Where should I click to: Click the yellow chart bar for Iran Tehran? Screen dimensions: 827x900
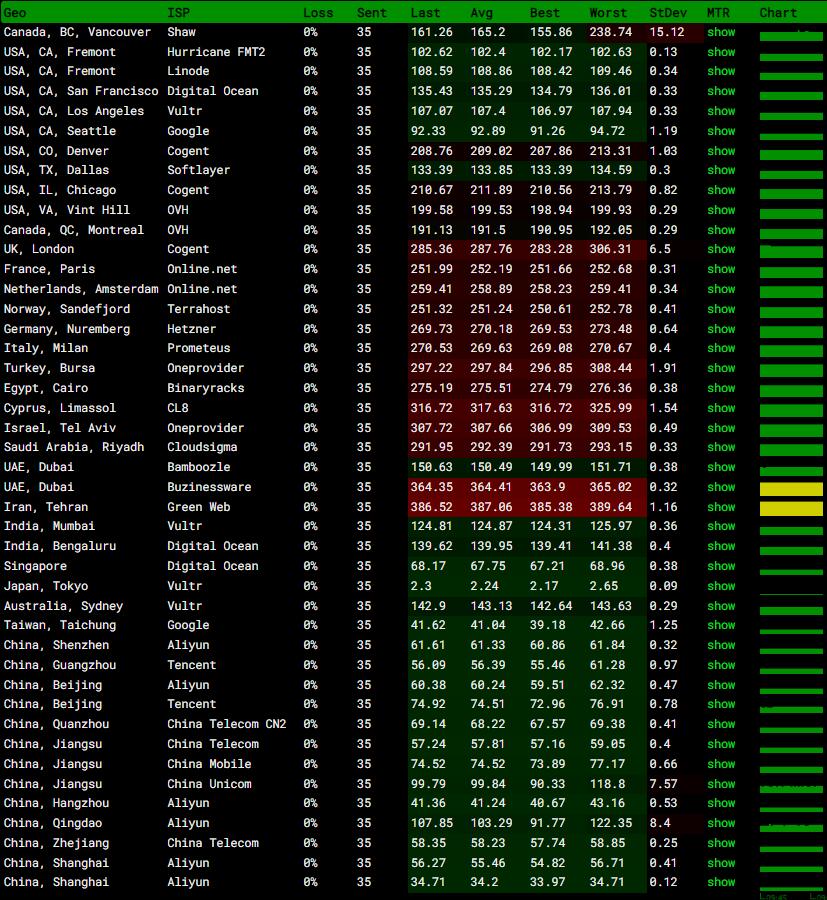pyautogui.click(x=791, y=509)
